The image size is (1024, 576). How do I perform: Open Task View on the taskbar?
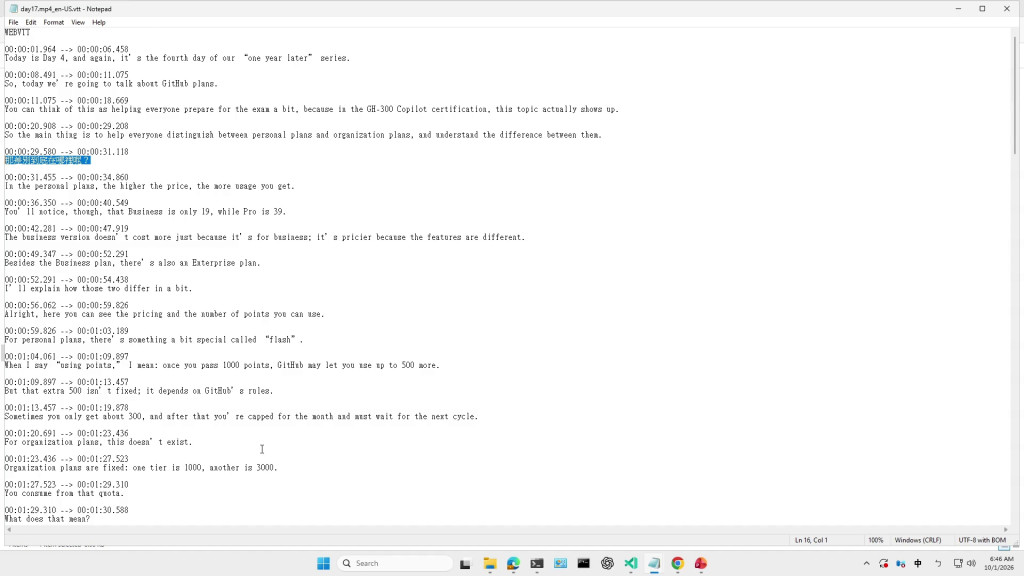pos(465,564)
